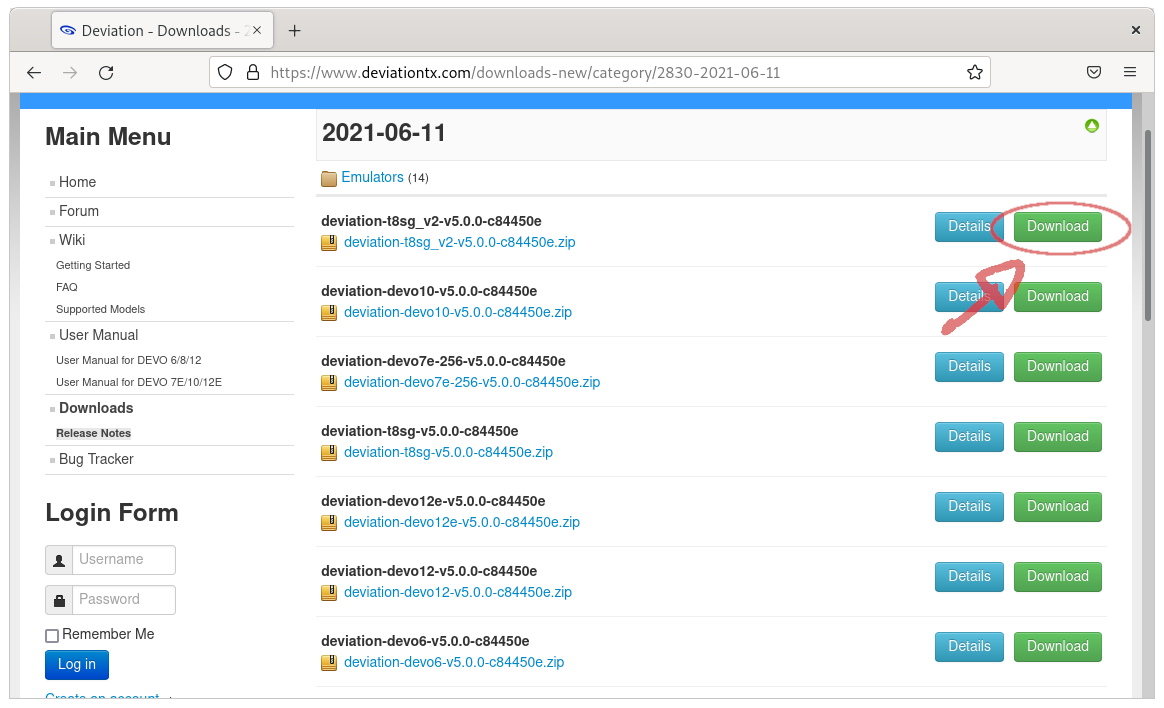Go back to the previous page

pos(33,73)
